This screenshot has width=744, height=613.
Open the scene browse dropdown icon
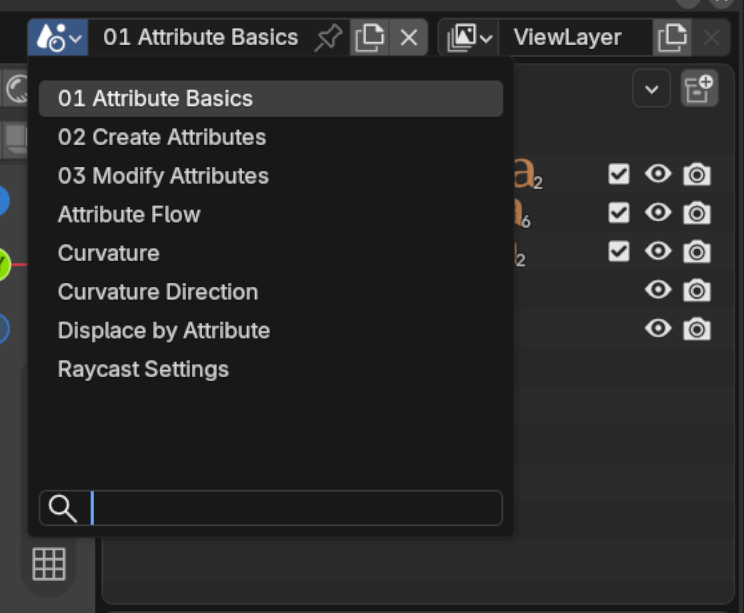point(57,37)
